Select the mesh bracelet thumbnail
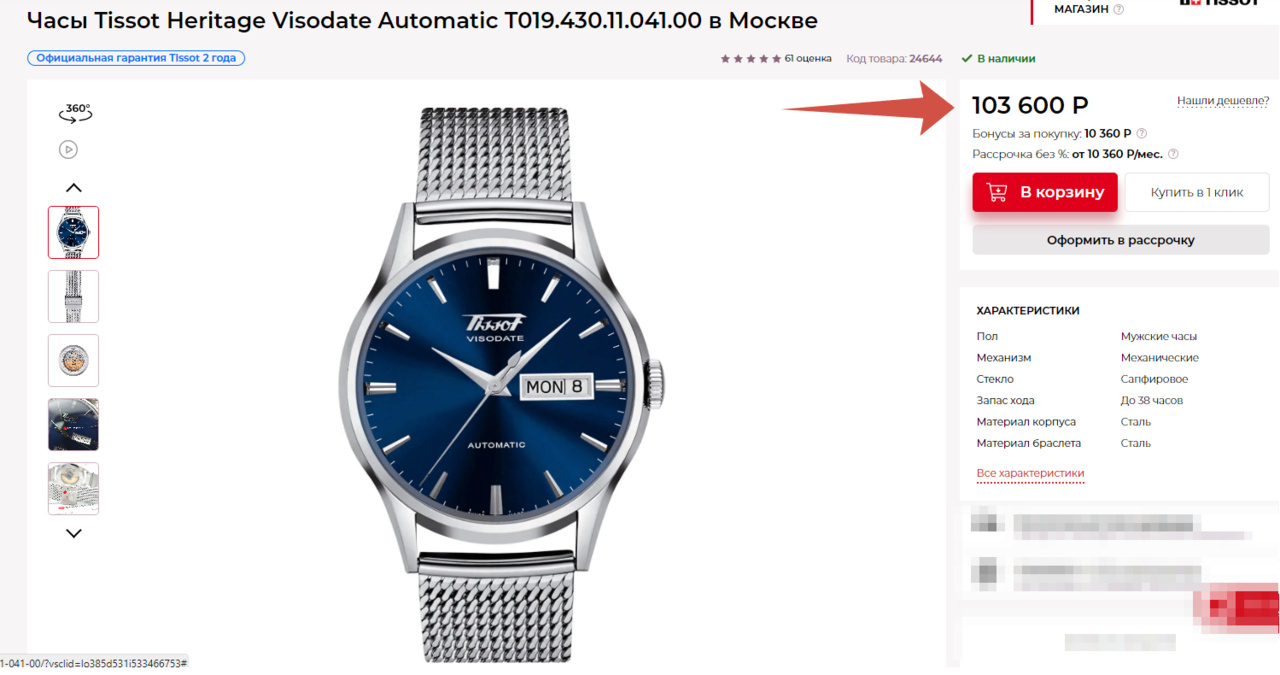This screenshot has width=1280, height=675. pyautogui.click(x=73, y=296)
